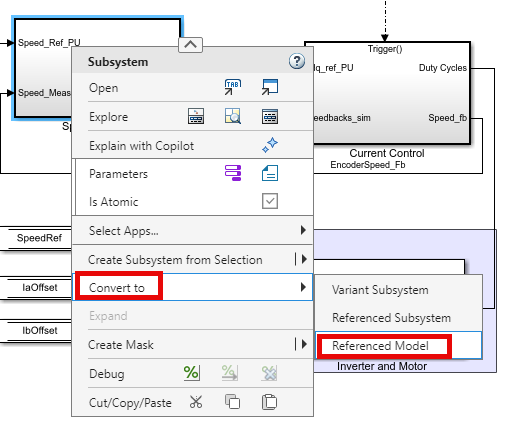This screenshot has width=506, height=431.
Task: Click the Speed_fb port label
Action: coord(447,118)
